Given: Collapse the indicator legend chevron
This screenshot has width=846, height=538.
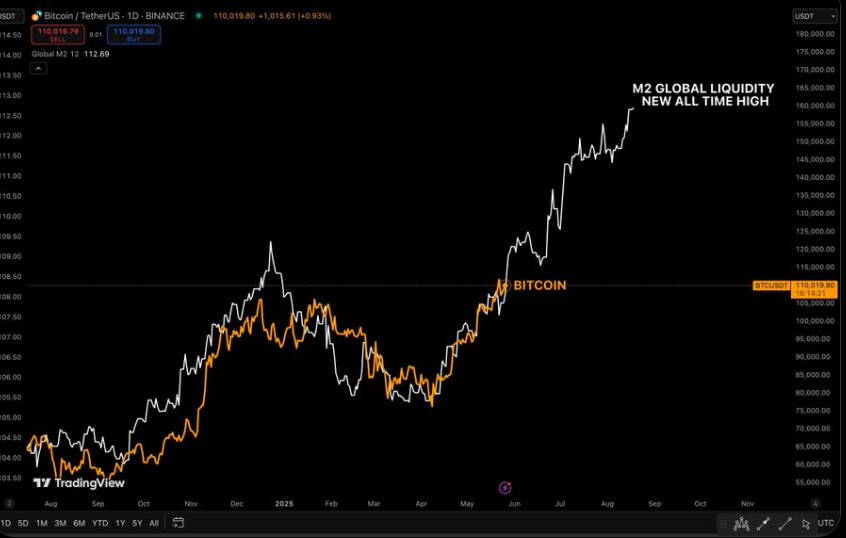Looking at the screenshot, I should point(38,69).
